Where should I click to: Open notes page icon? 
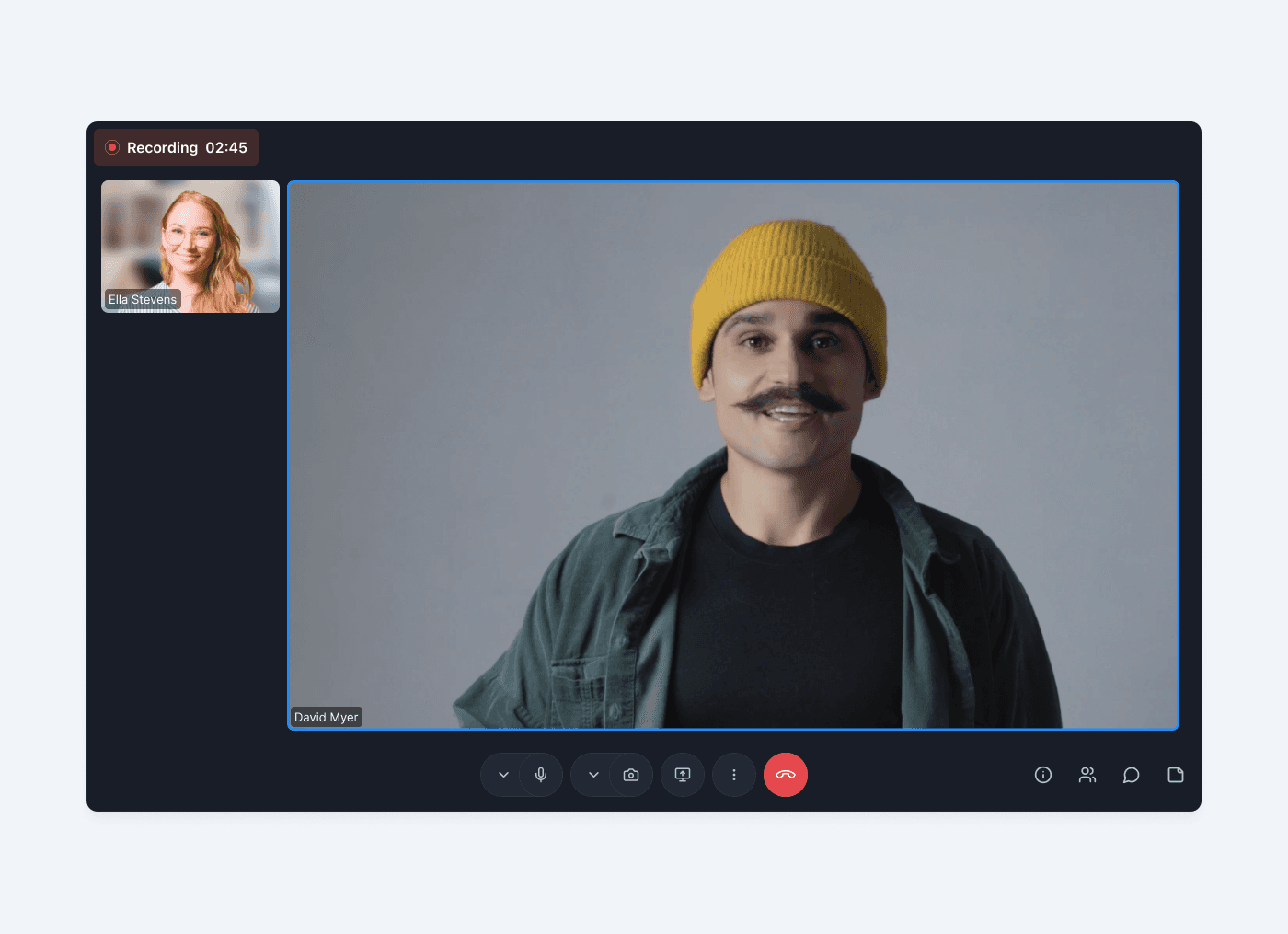1176,775
